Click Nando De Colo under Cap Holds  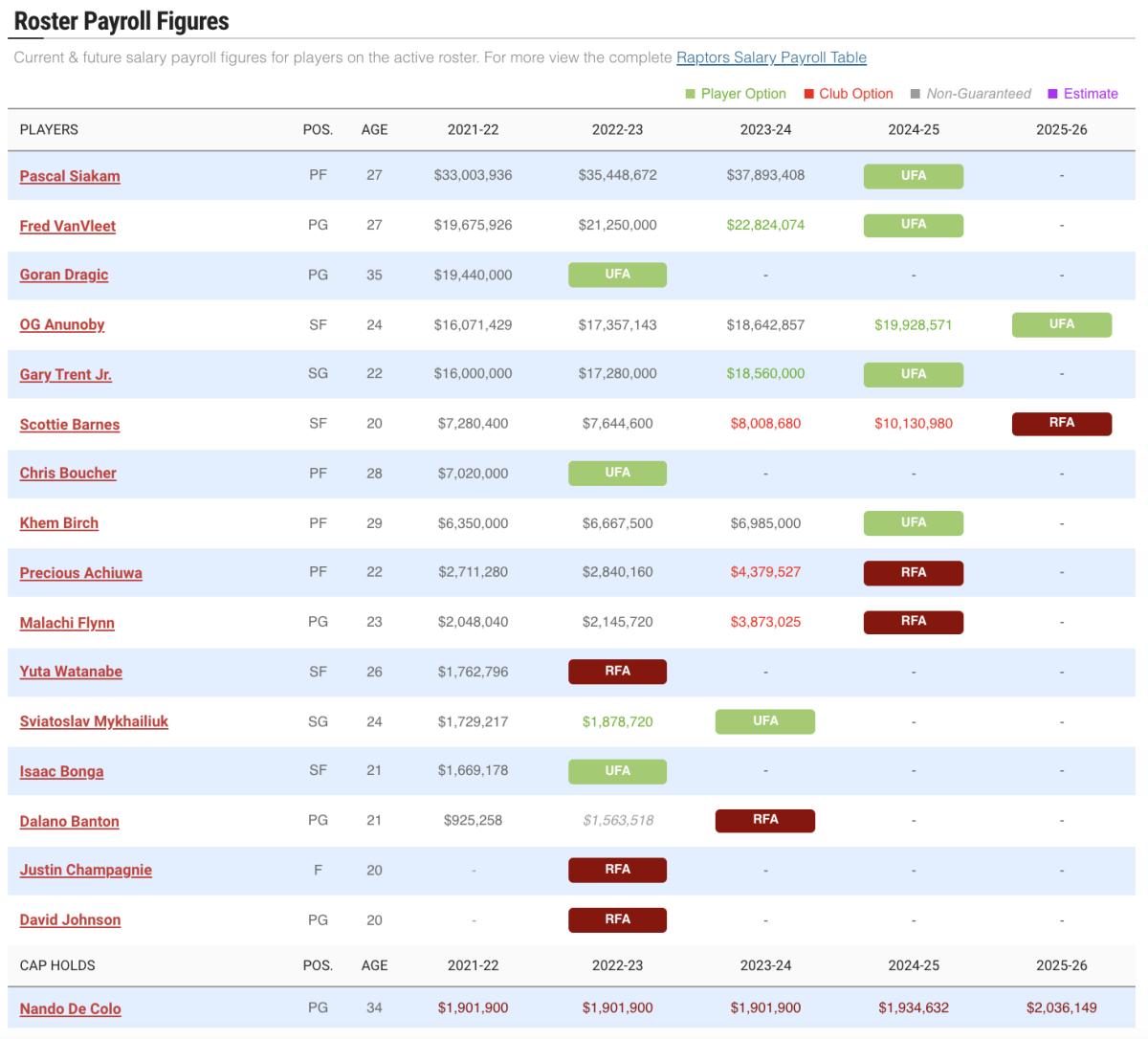click(x=70, y=1008)
